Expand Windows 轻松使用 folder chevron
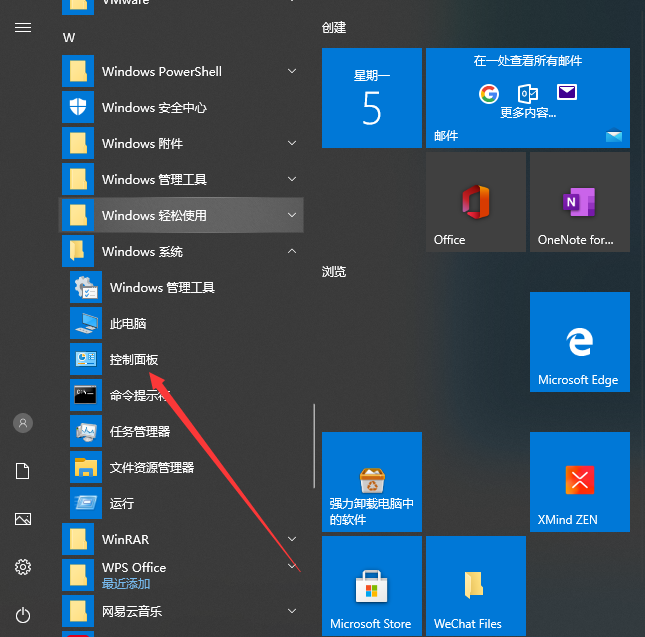Screen dimensions: 645x637 pos(292,215)
